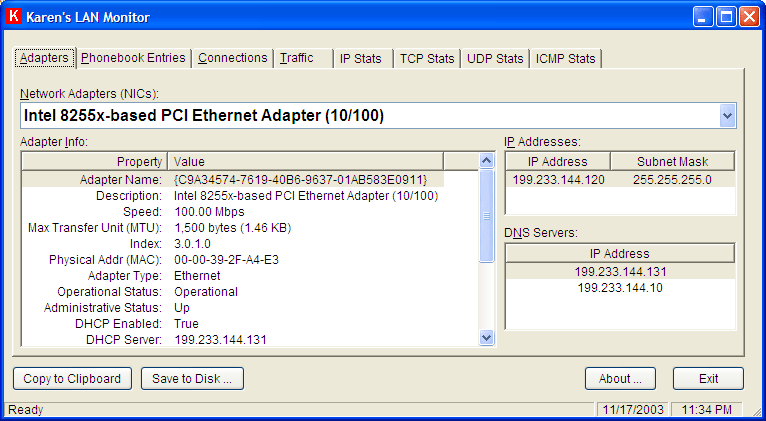Switch to the Connections tab

pos(233,58)
